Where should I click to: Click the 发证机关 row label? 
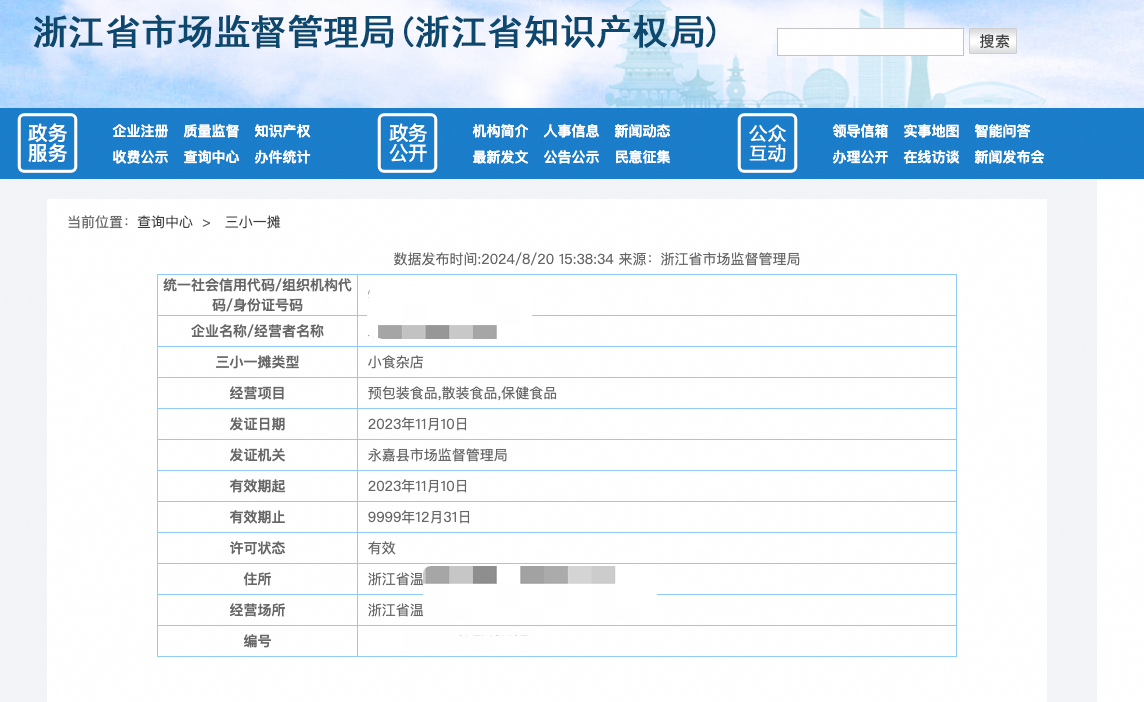(x=257, y=455)
